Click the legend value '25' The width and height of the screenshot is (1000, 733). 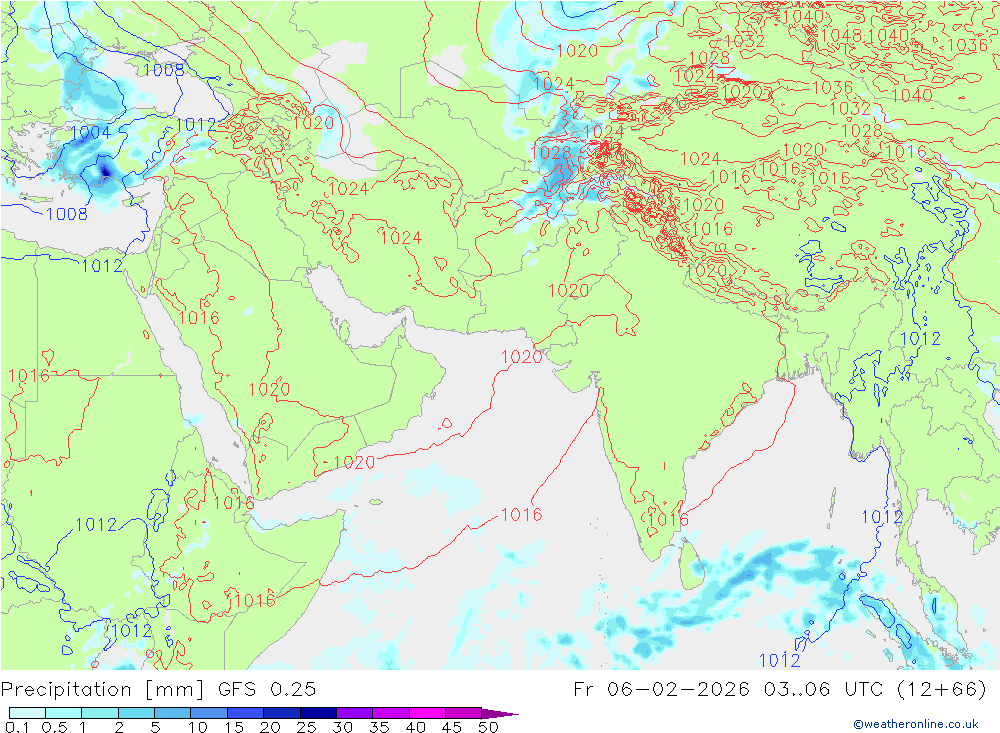[306, 727]
